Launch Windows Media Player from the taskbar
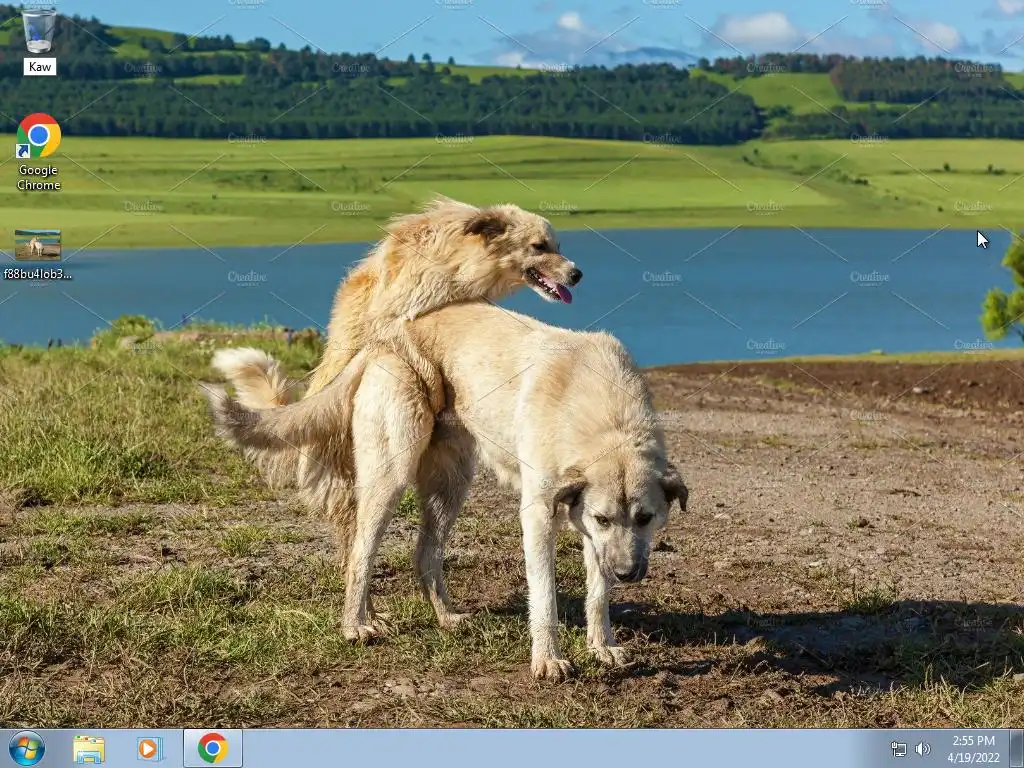 click(149, 749)
